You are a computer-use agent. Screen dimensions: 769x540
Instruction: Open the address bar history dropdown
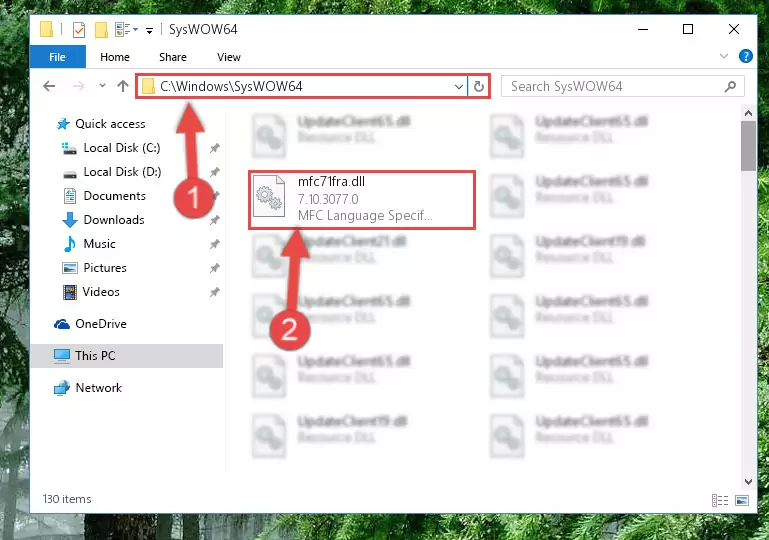tap(459, 87)
